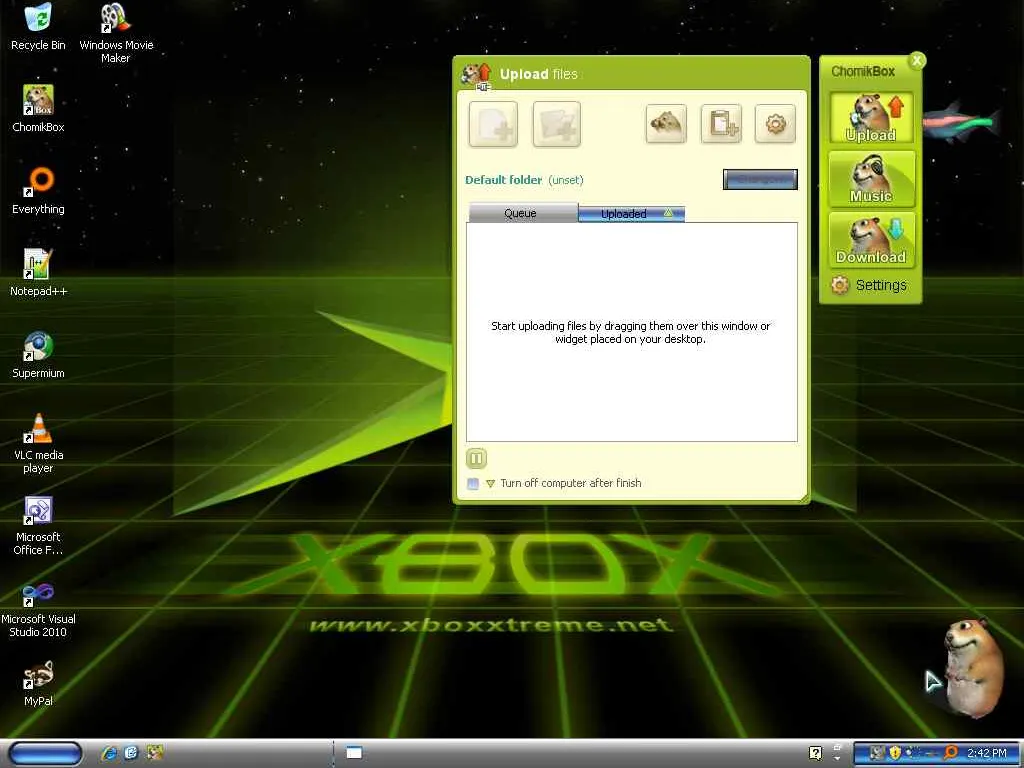1024x768 pixels.
Task: Select the Notepad++ desktop shortcut
Action: point(38,273)
